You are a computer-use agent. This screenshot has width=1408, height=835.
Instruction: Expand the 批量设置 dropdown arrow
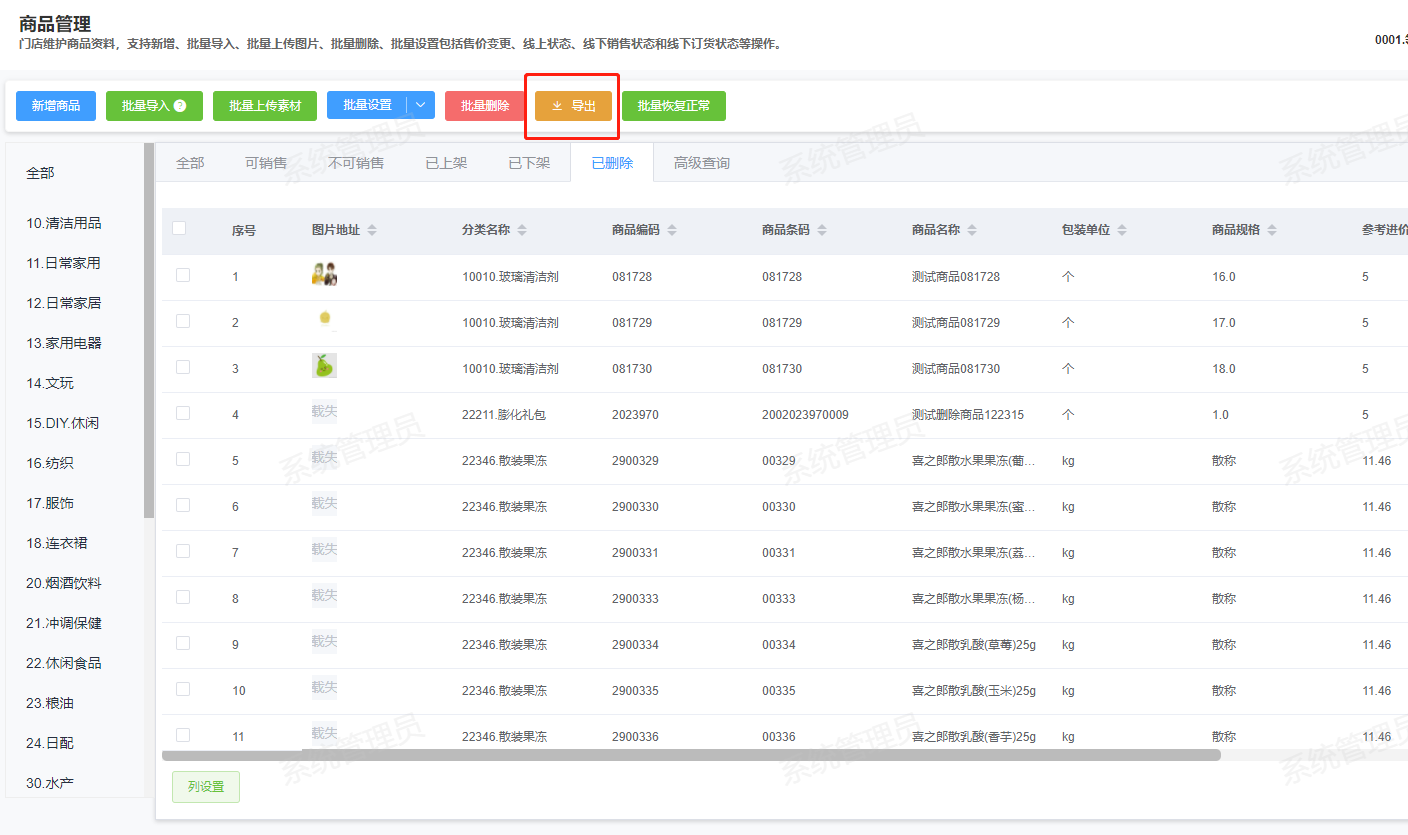coord(421,105)
